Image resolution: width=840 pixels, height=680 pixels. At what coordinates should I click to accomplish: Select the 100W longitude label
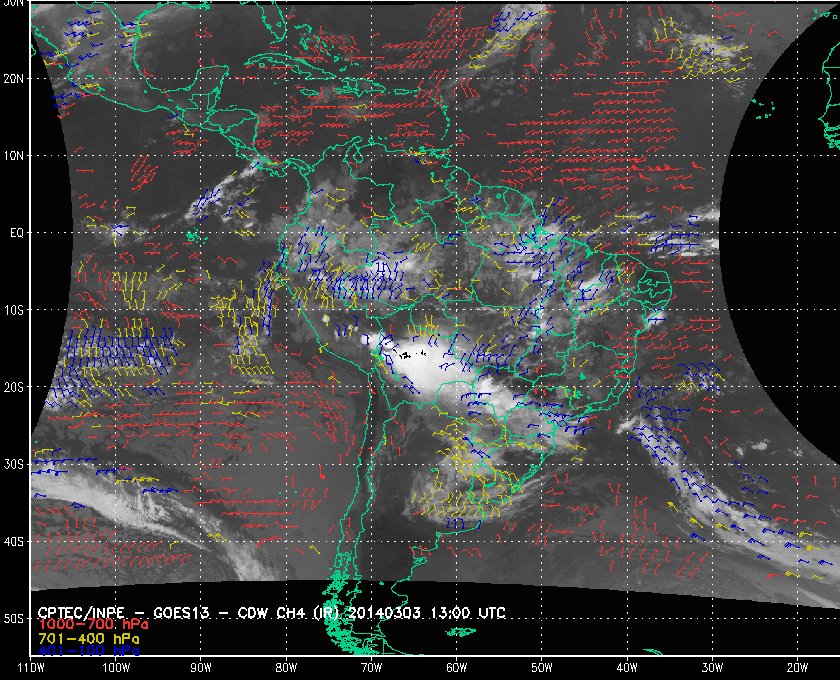pyautogui.click(x=116, y=668)
